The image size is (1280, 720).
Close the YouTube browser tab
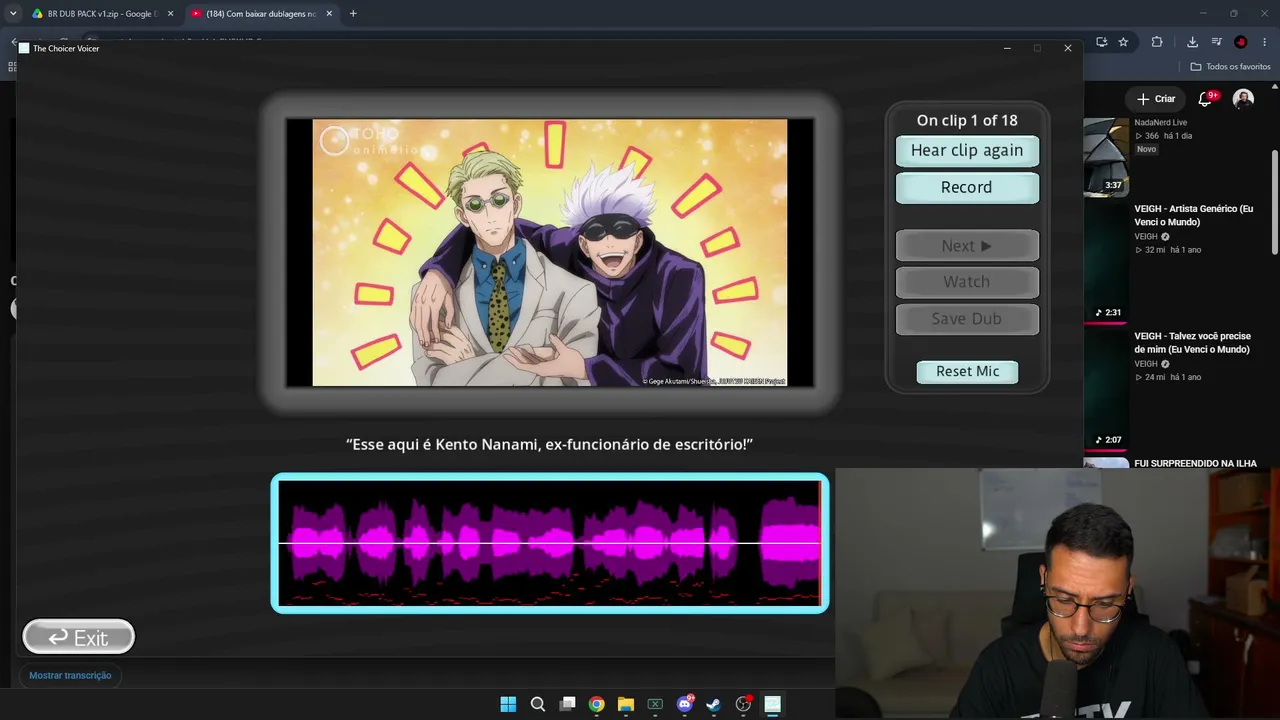coord(331,14)
